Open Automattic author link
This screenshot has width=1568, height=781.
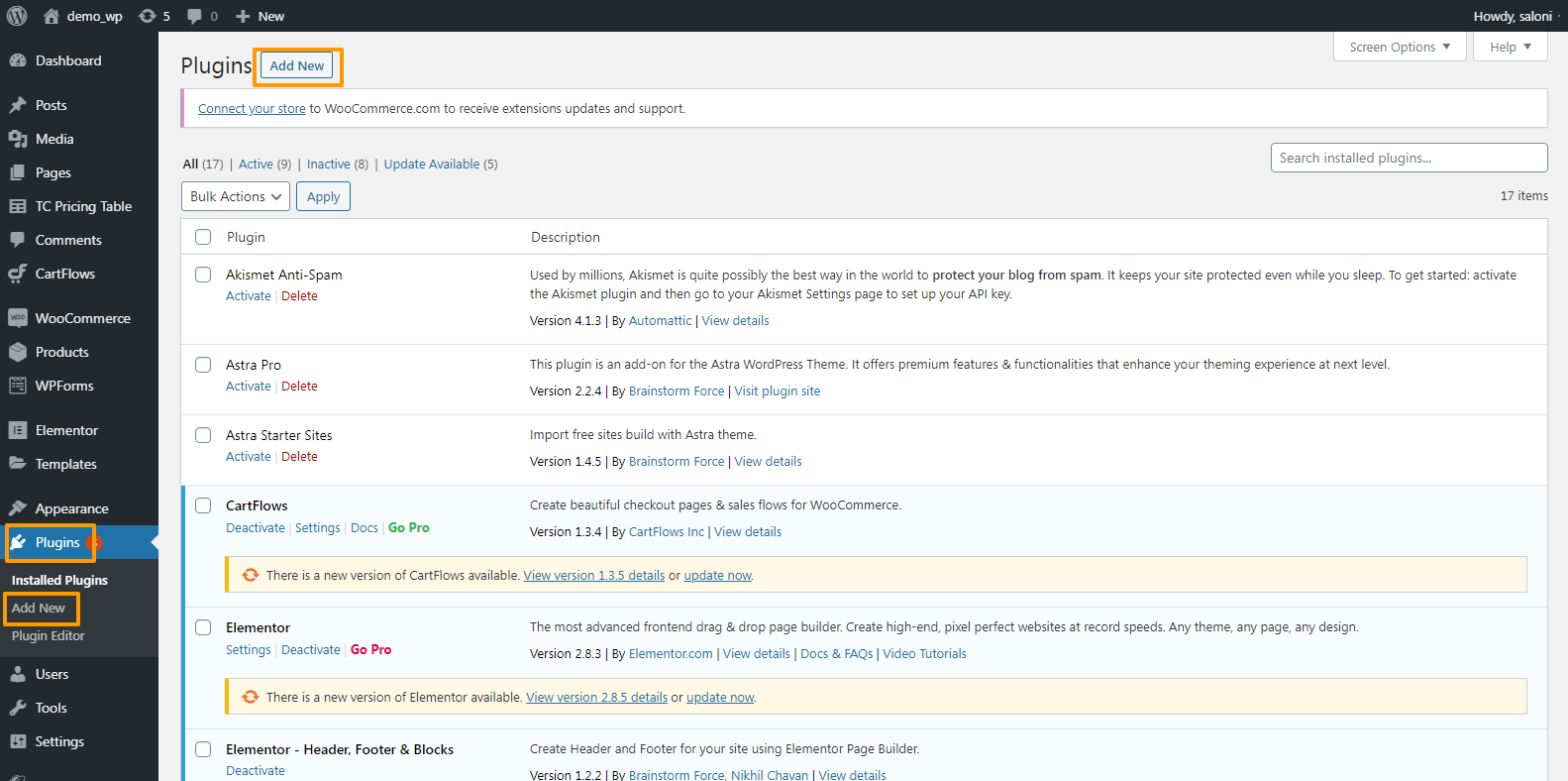click(x=661, y=321)
